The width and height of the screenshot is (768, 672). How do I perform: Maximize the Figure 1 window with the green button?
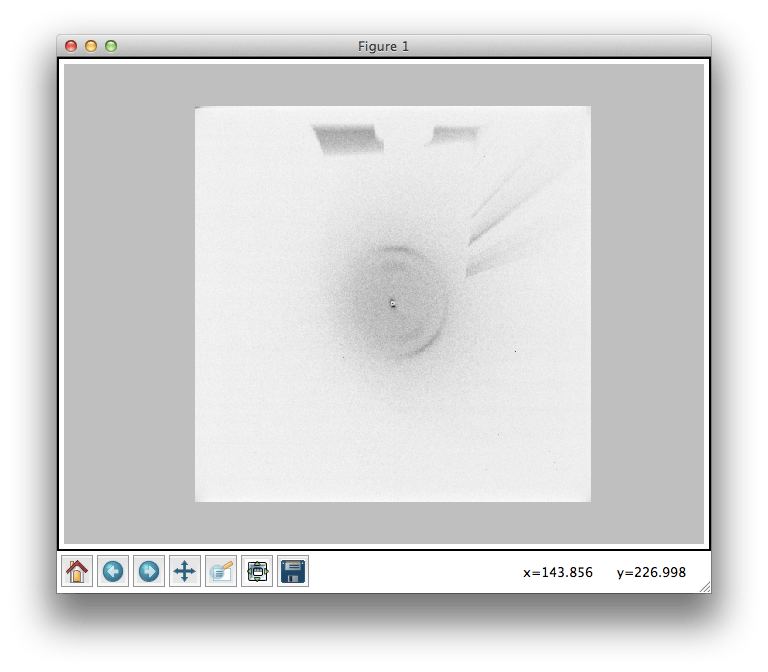click(x=111, y=46)
